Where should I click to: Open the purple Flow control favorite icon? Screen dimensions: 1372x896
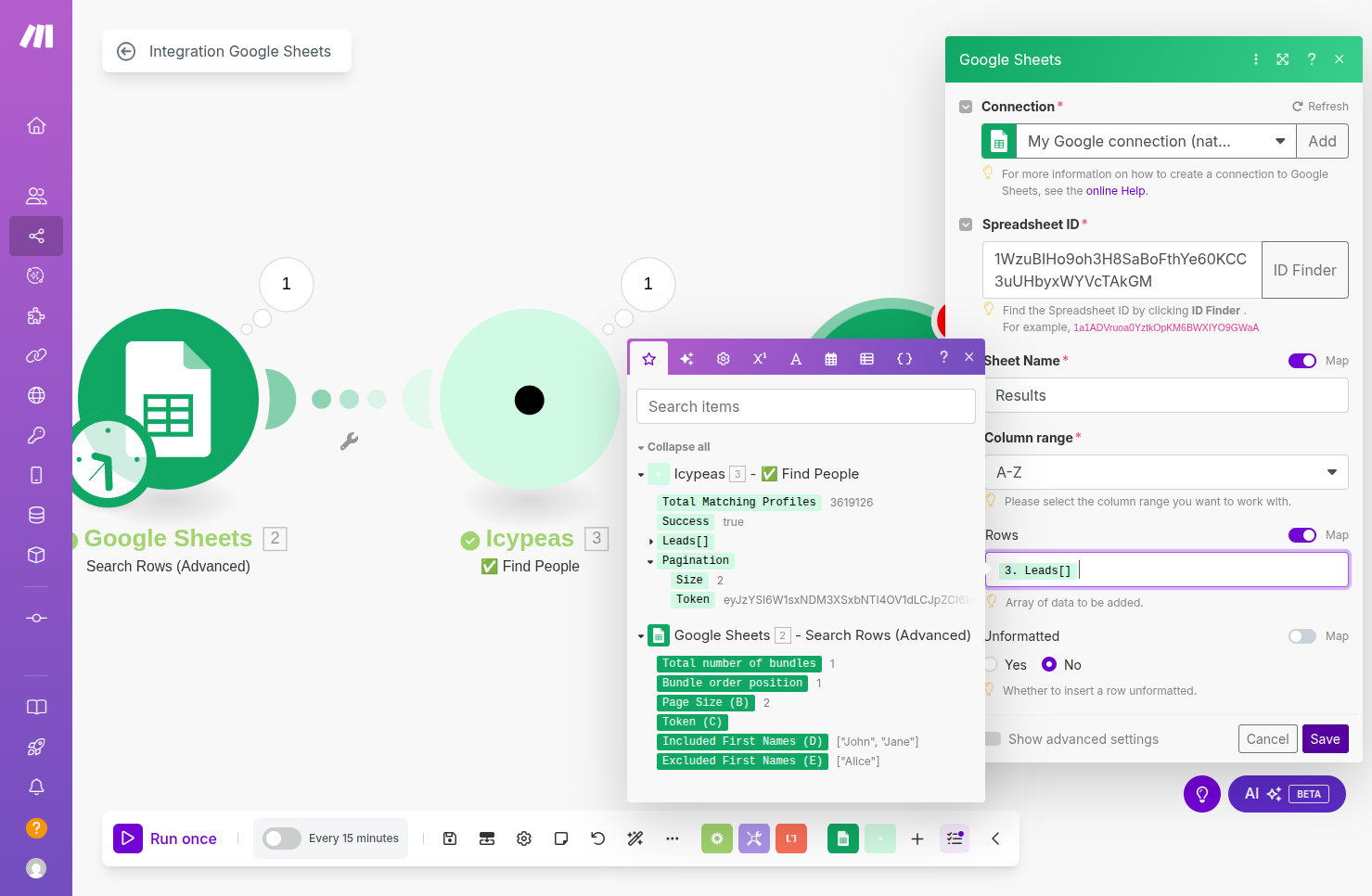(754, 838)
